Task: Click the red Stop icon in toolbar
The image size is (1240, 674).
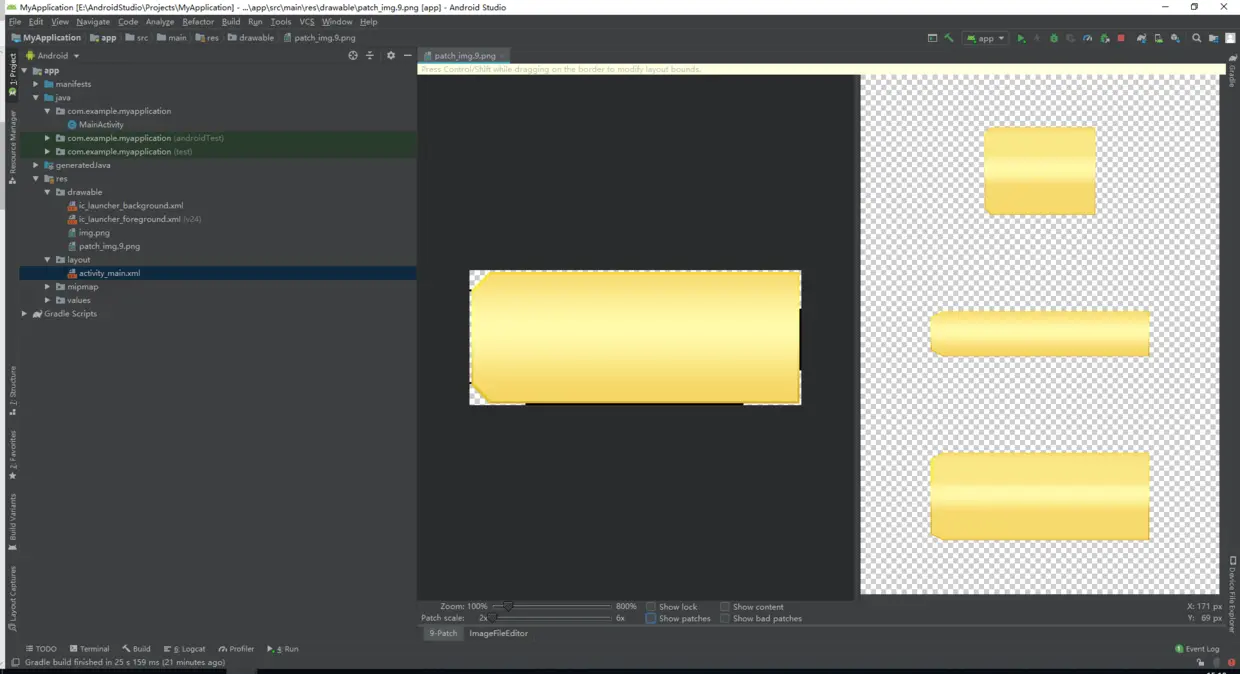Action: click(1121, 38)
